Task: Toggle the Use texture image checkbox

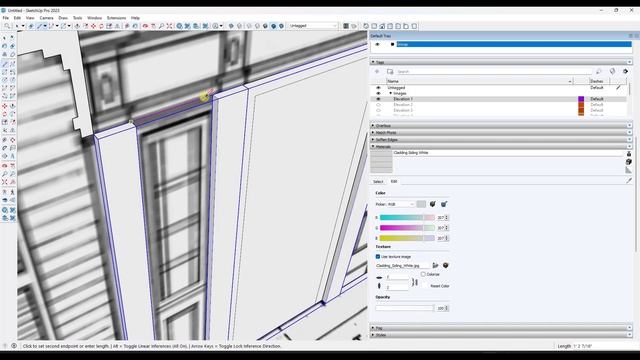Action: coord(378,257)
